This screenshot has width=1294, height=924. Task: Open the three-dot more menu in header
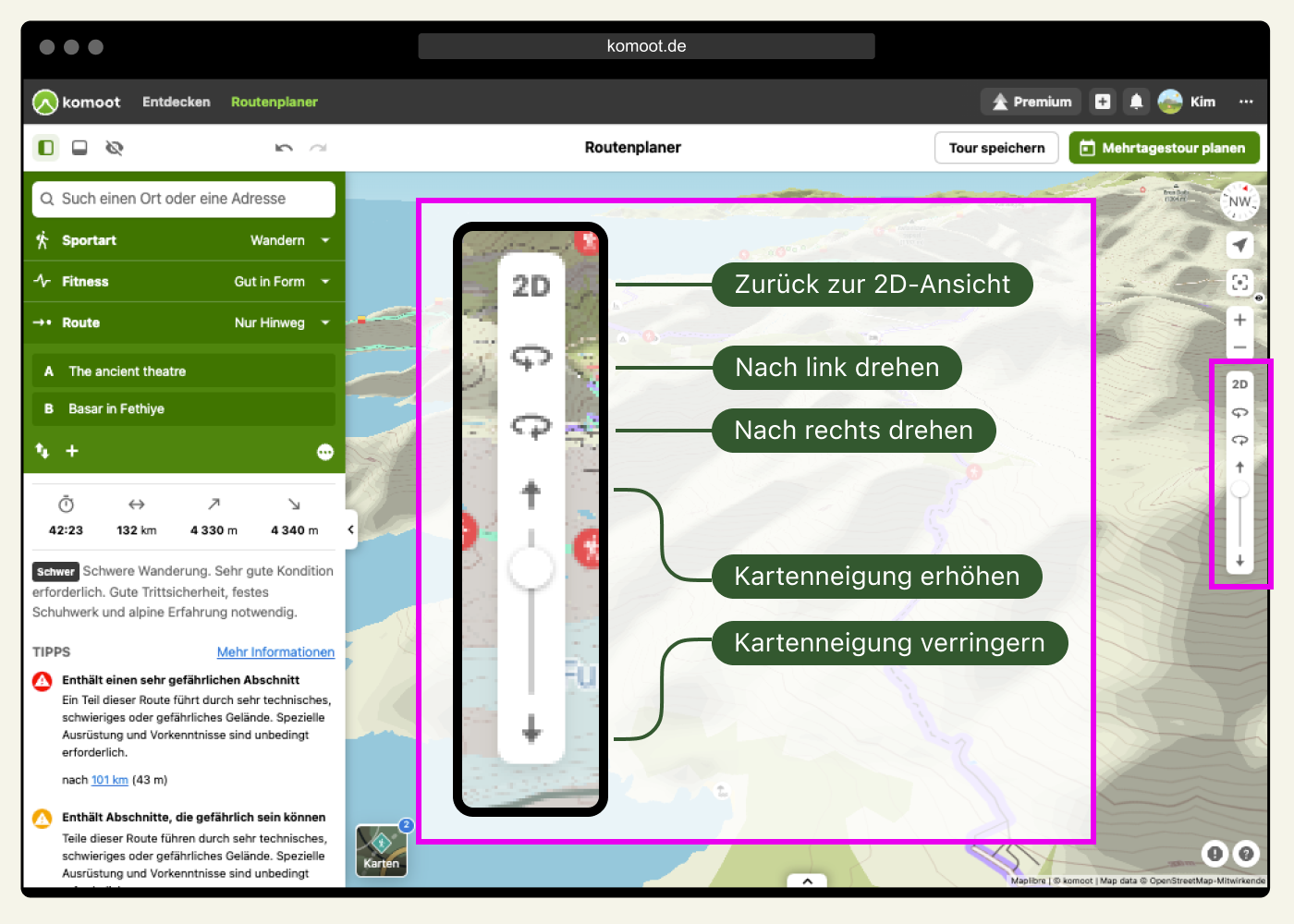pyautogui.click(x=1246, y=102)
